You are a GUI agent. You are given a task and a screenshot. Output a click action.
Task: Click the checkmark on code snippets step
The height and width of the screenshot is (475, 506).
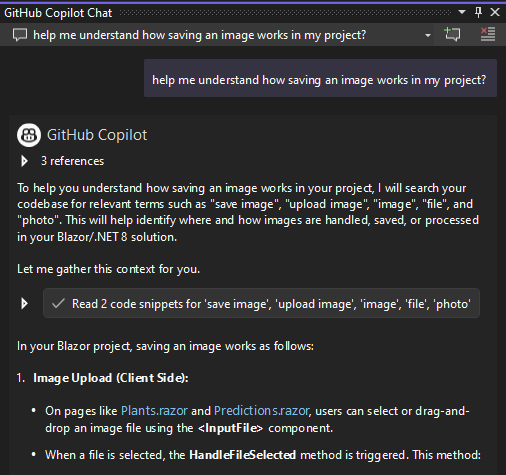point(58,303)
